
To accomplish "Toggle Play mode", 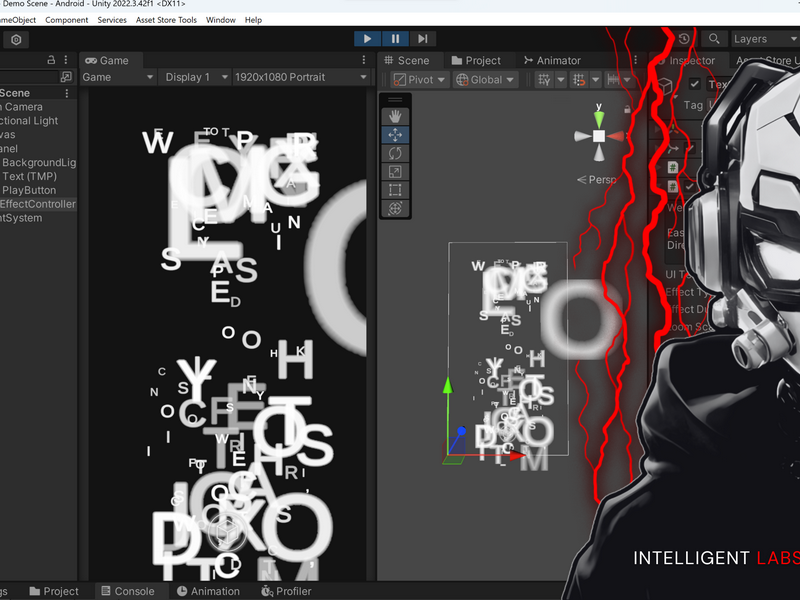I will pyautogui.click(x=367, y=39).
